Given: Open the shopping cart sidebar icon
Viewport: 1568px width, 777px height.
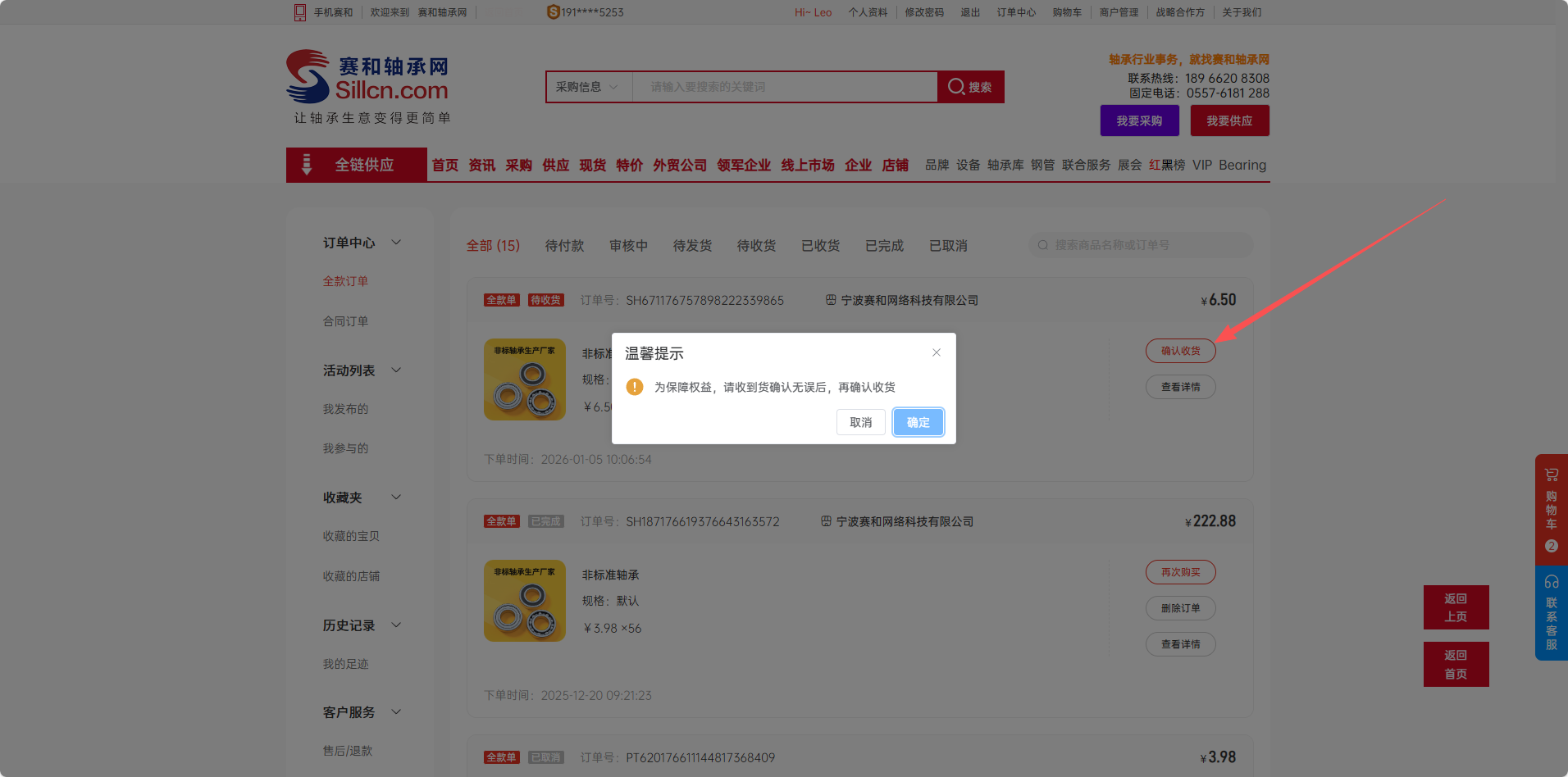Looking at the screenshot, I should (1551, 475).
